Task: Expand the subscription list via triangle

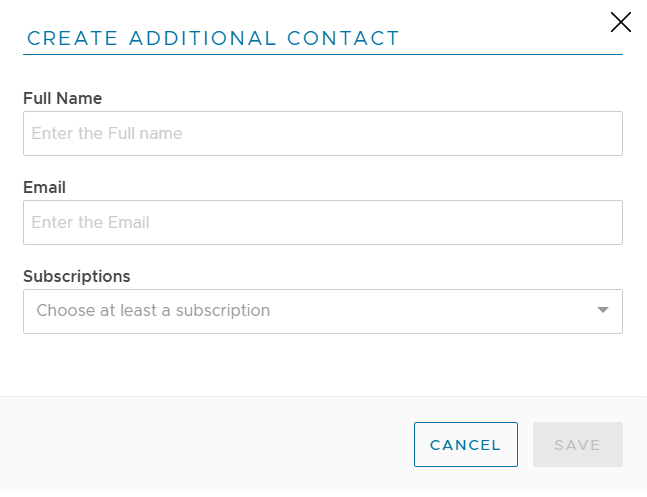Action: pos(603,310)
